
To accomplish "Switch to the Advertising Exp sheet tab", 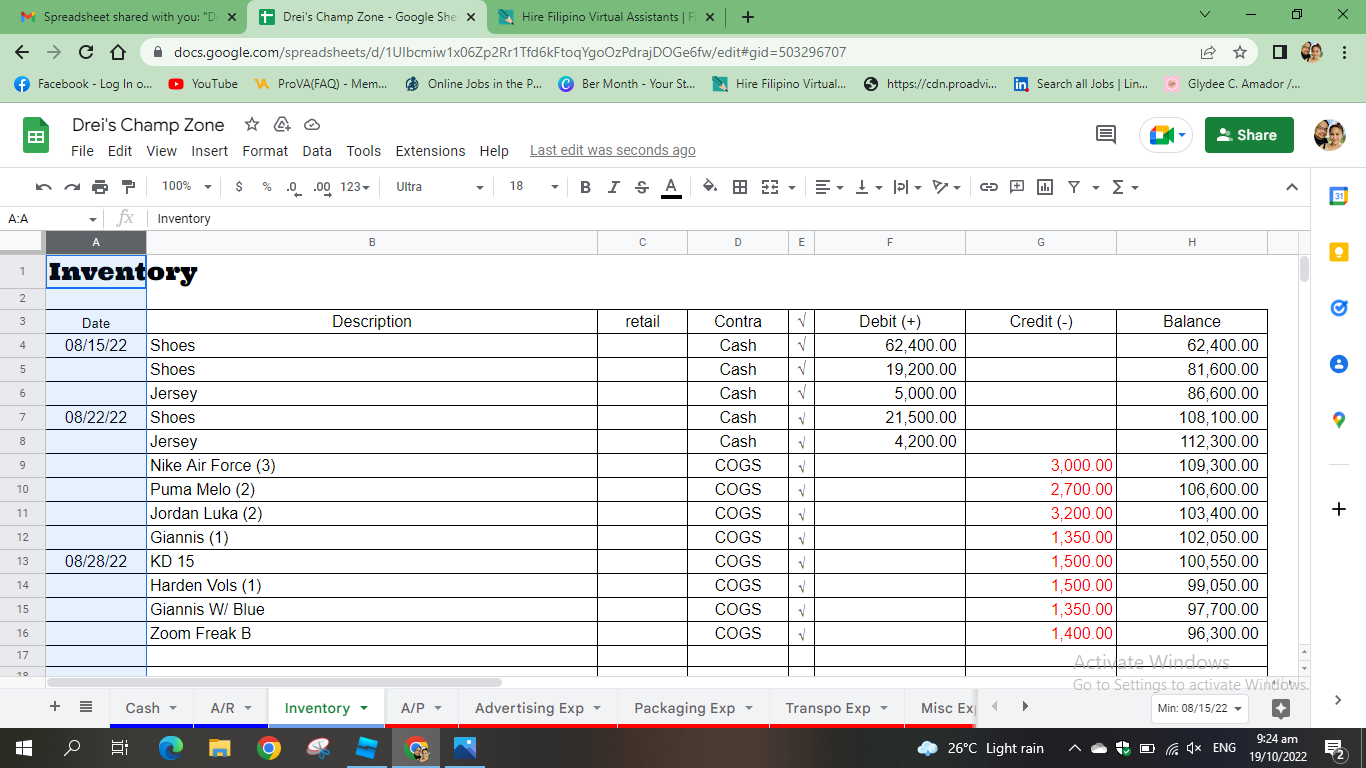I will tap(538, 708).
